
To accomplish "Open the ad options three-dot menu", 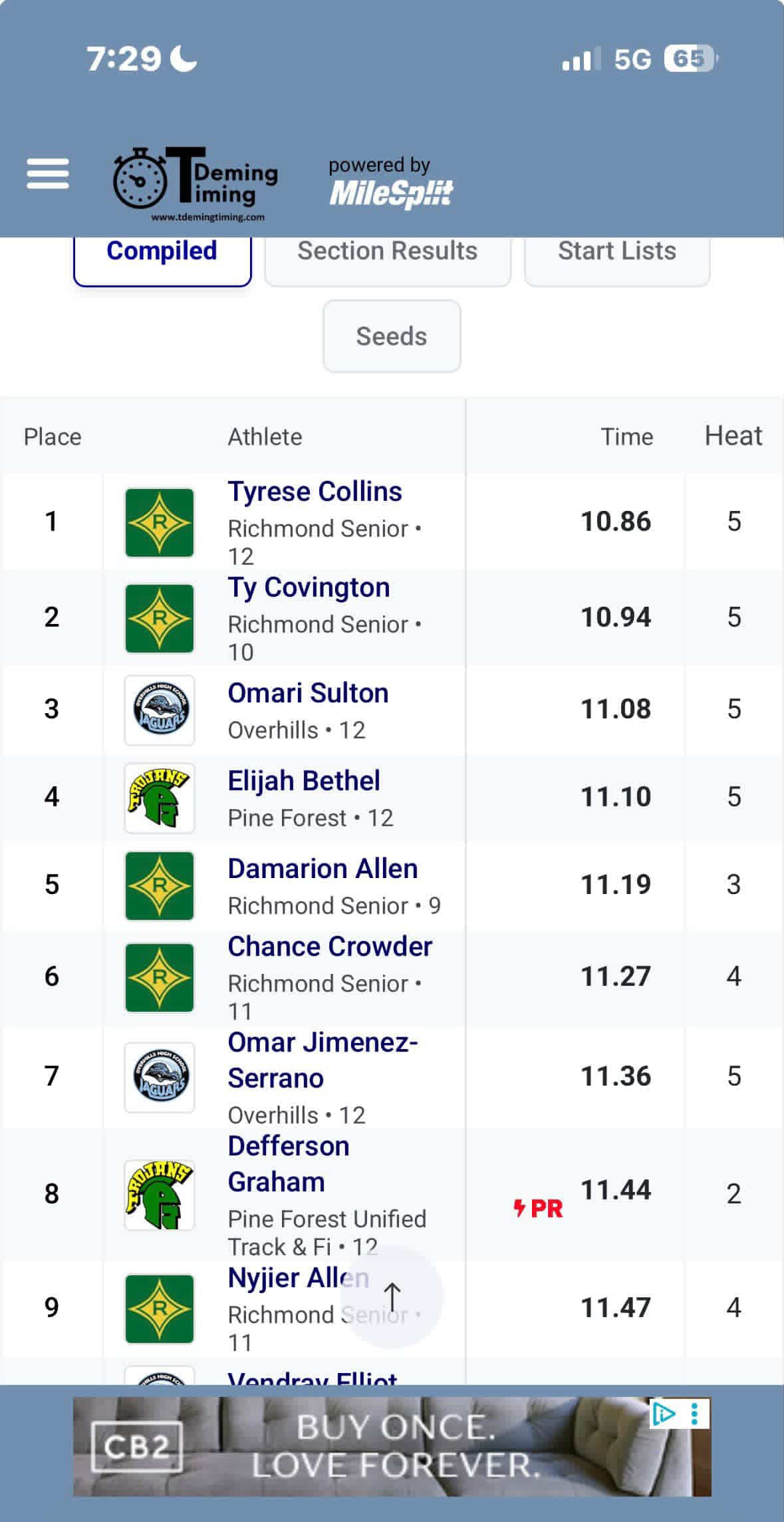I will coord(695,1414).
